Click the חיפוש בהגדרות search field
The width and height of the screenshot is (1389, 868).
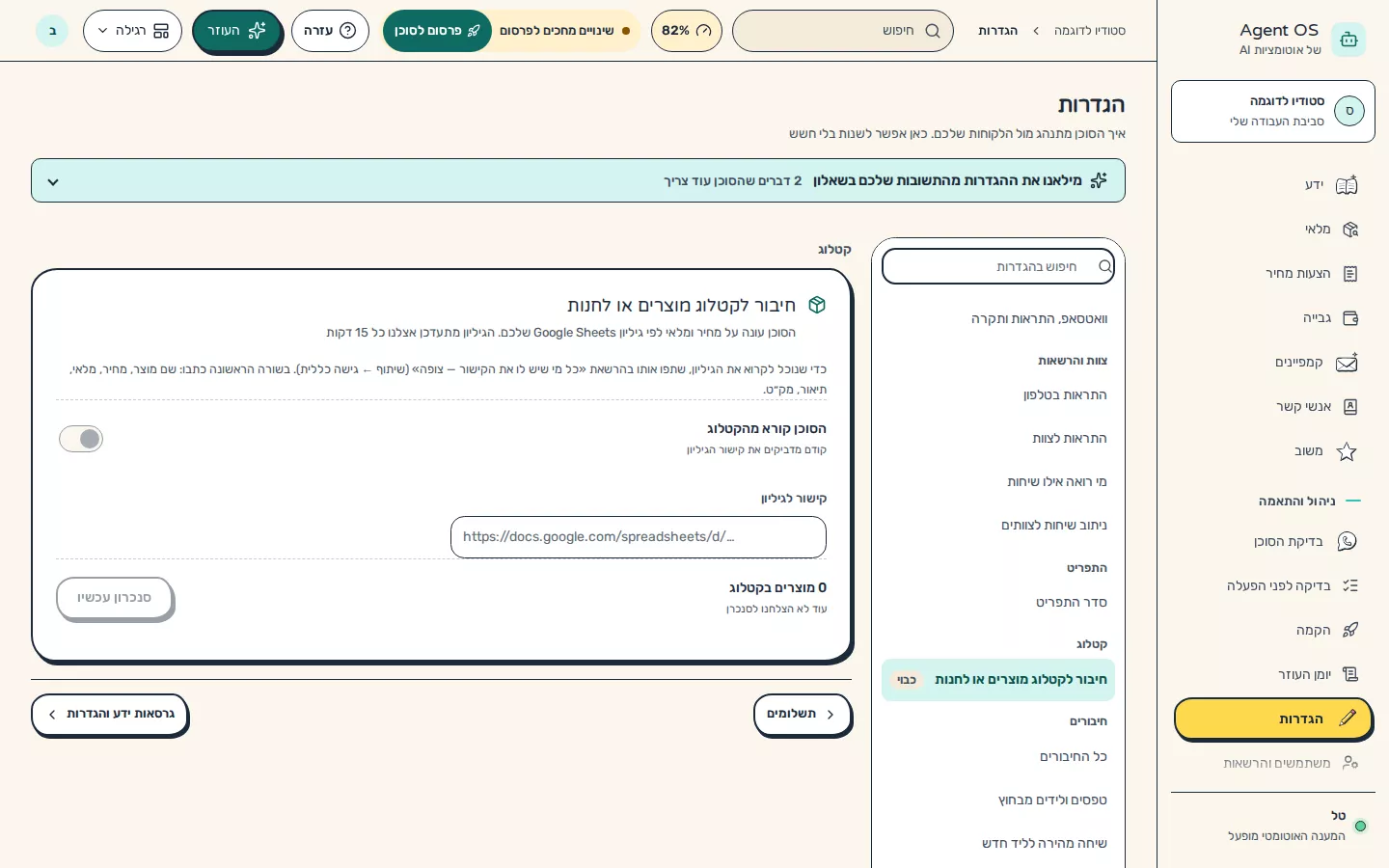[x=998, y=266]
